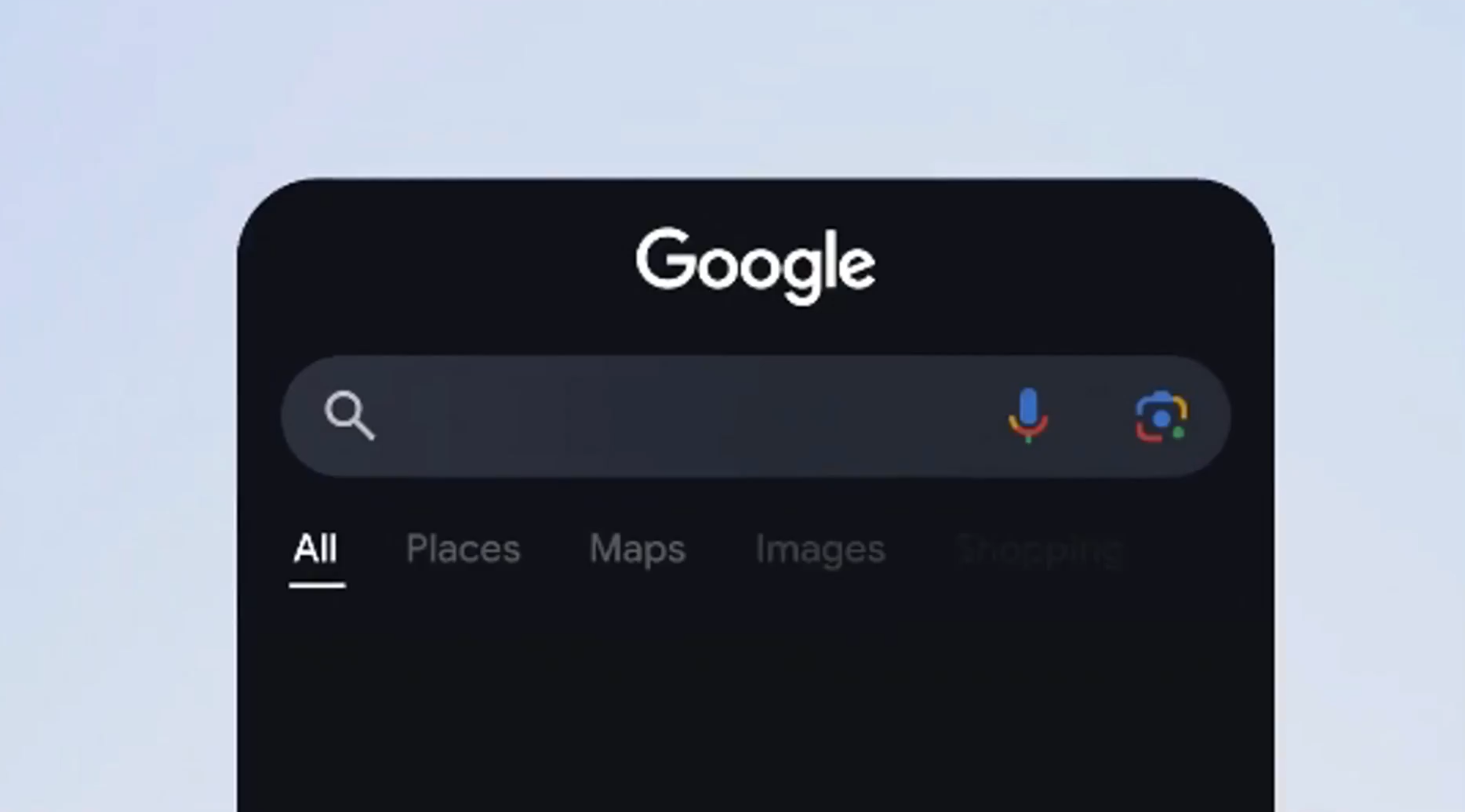Viewport: 1465px width, 812px height.
Task: Select the All results tab
Action: pos(316,549)
